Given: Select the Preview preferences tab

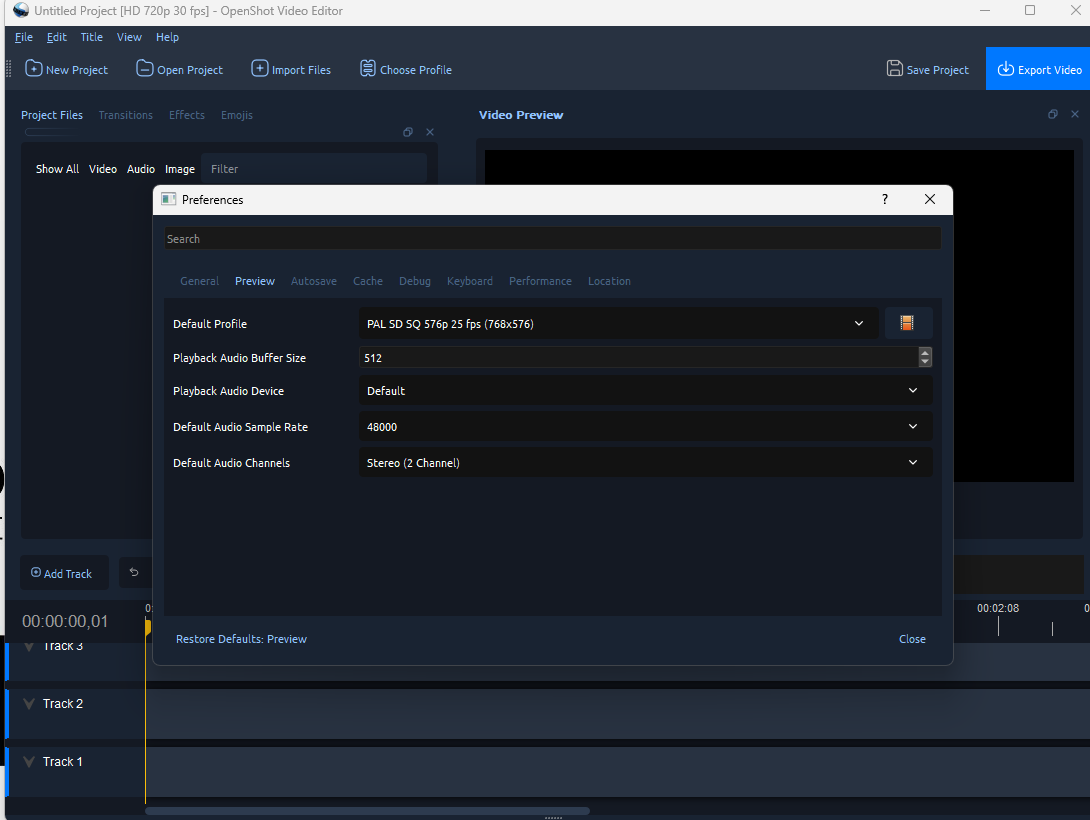Looking at the screenshot, I should [x=254, y=281].
